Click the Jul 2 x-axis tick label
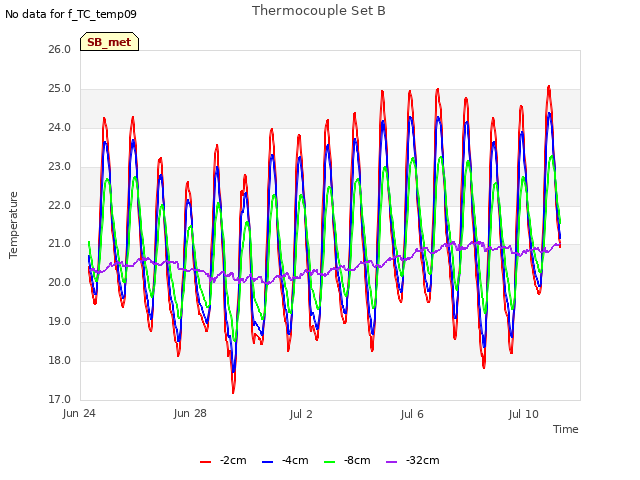 (x=301, y=414)
